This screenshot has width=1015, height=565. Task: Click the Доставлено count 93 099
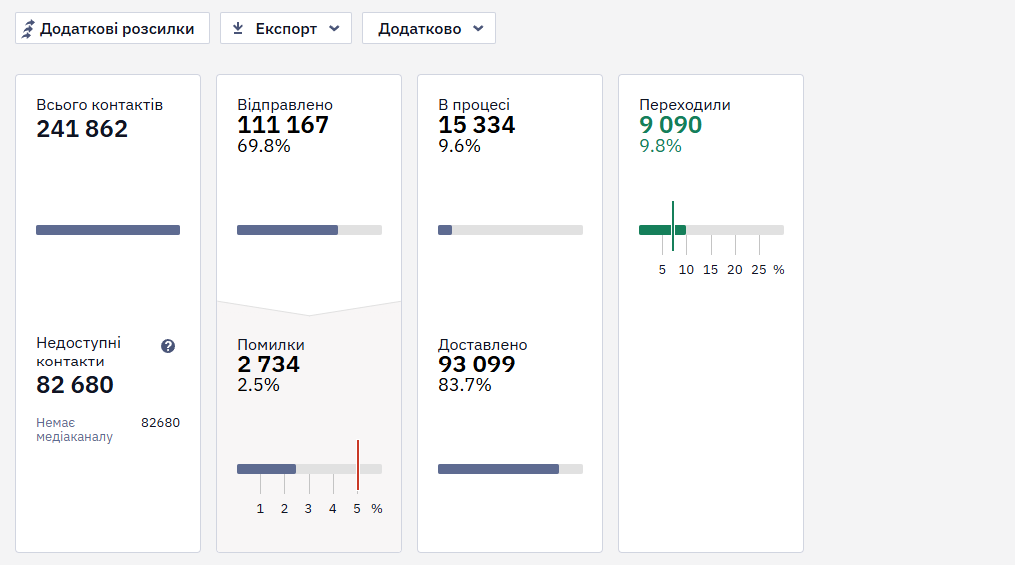476,364
